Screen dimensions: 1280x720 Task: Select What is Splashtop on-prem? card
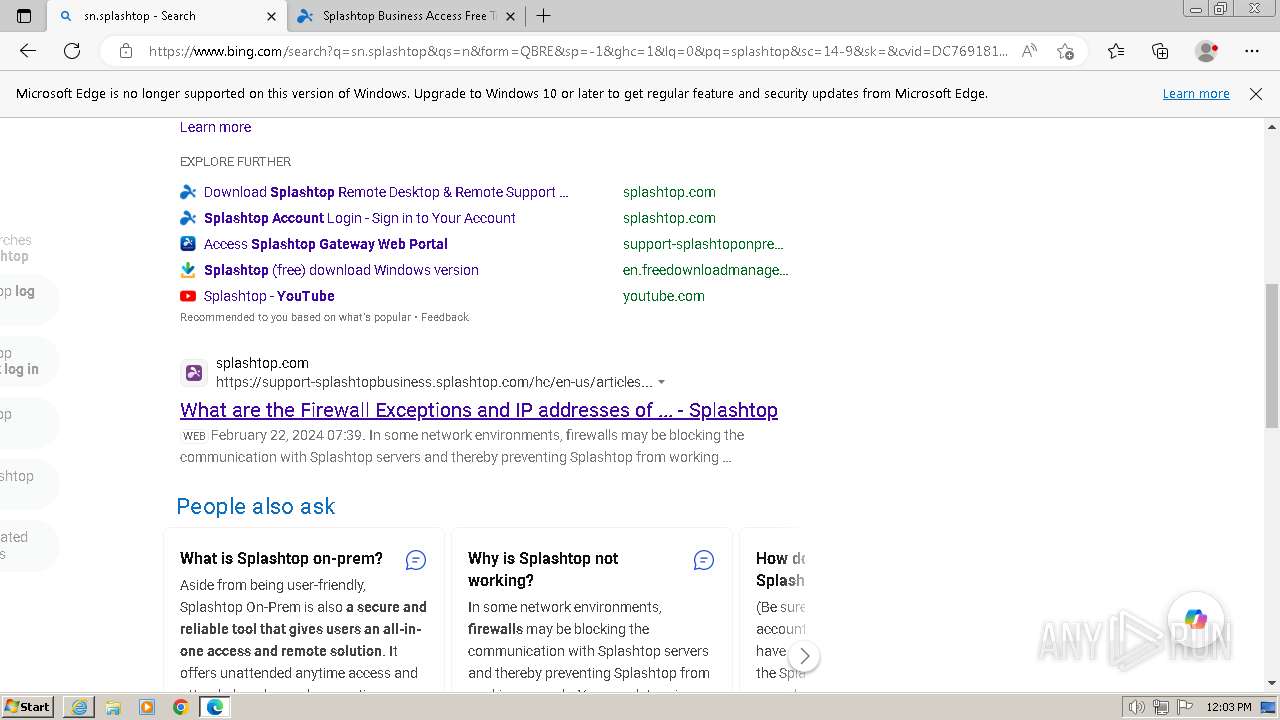click(303, 610)
